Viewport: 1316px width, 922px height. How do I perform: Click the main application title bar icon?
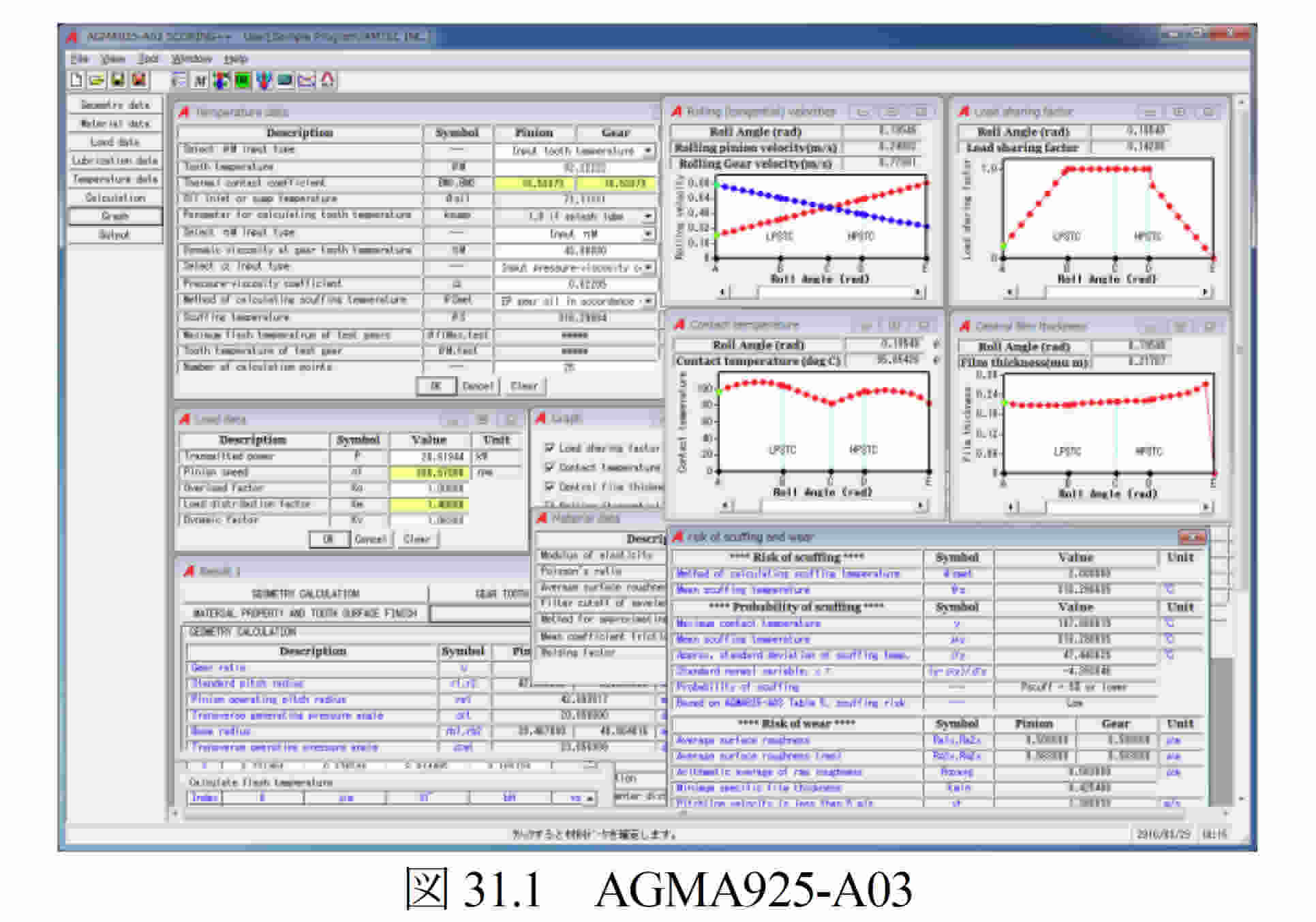click(x=72, y=37)
